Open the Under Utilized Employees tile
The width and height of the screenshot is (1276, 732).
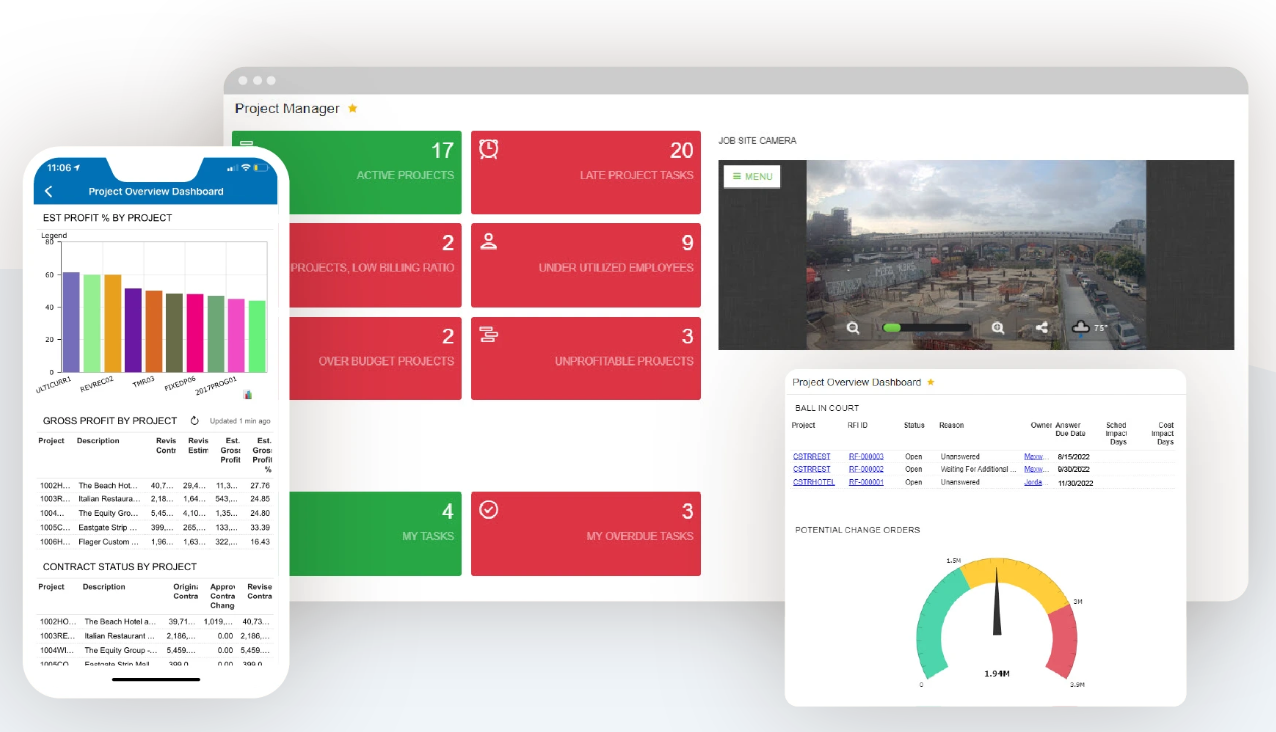click(586, 265)
